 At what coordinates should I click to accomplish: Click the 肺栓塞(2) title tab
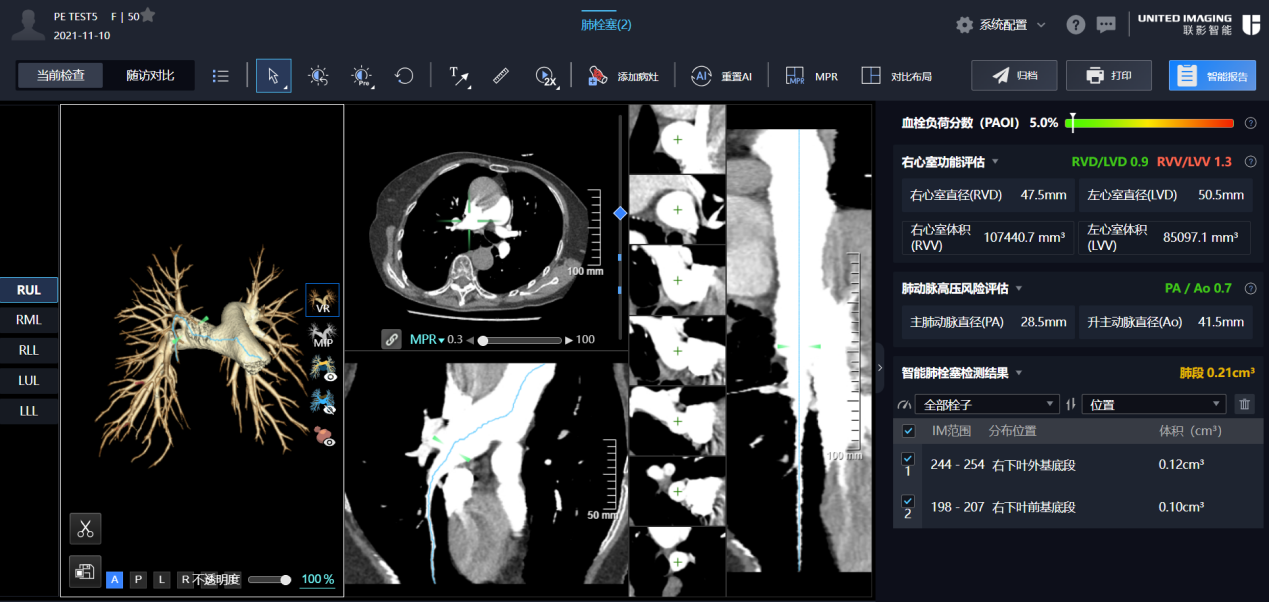[606, 24]
